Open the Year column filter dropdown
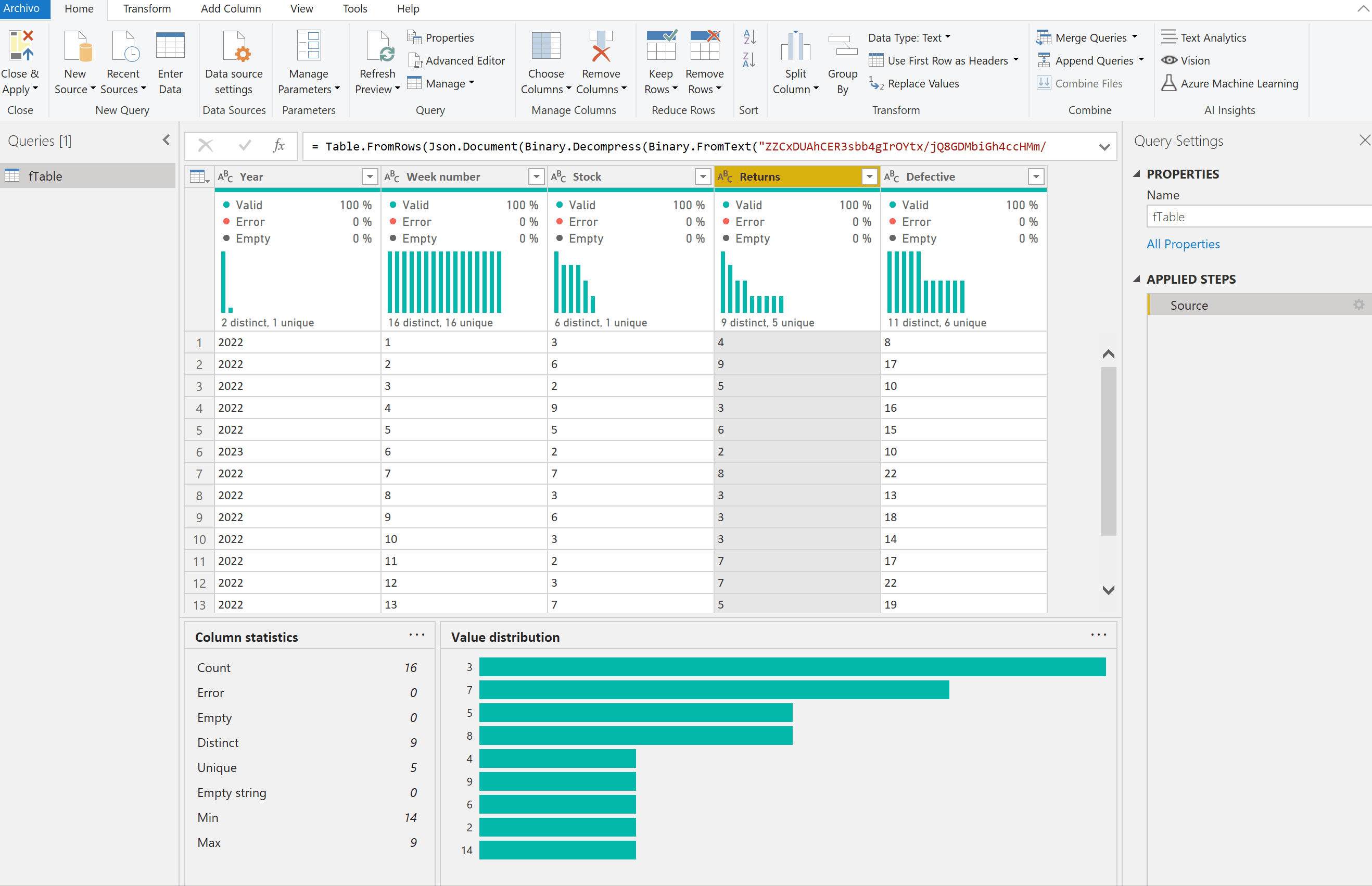 pos(370,176)
